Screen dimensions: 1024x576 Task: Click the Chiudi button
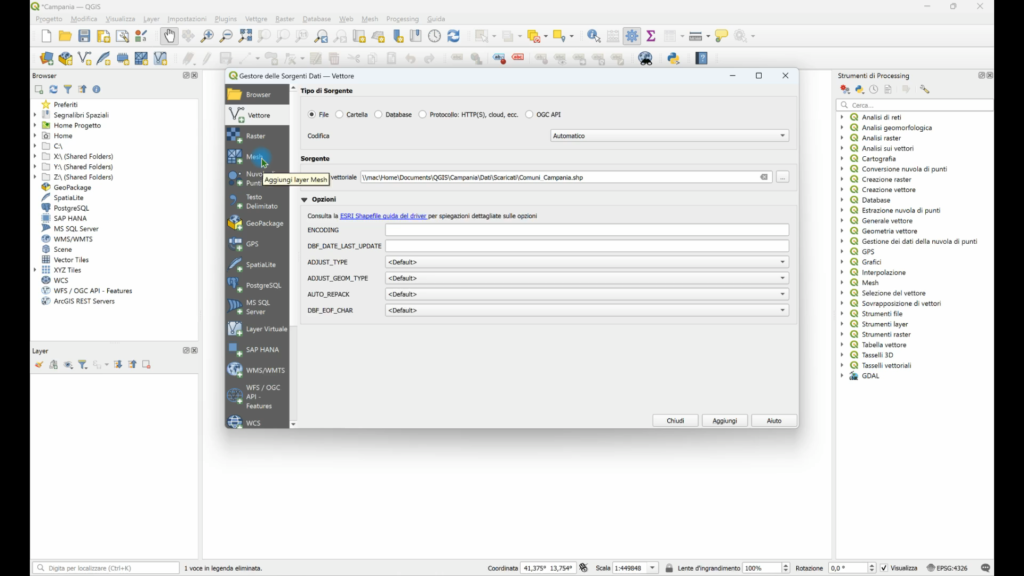click(x=675, y=421)
